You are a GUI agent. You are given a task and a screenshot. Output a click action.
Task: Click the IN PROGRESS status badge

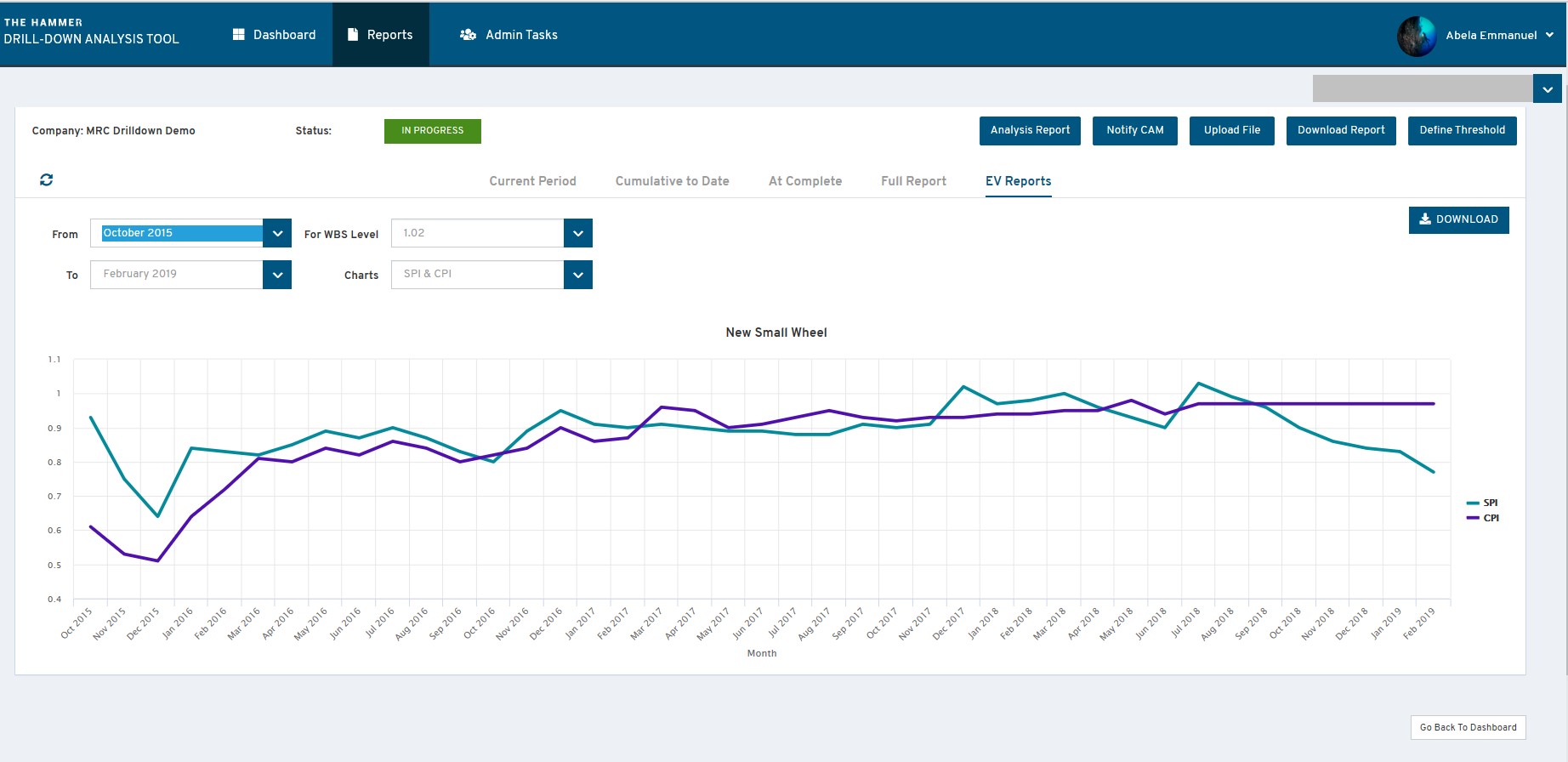[433, 131]
